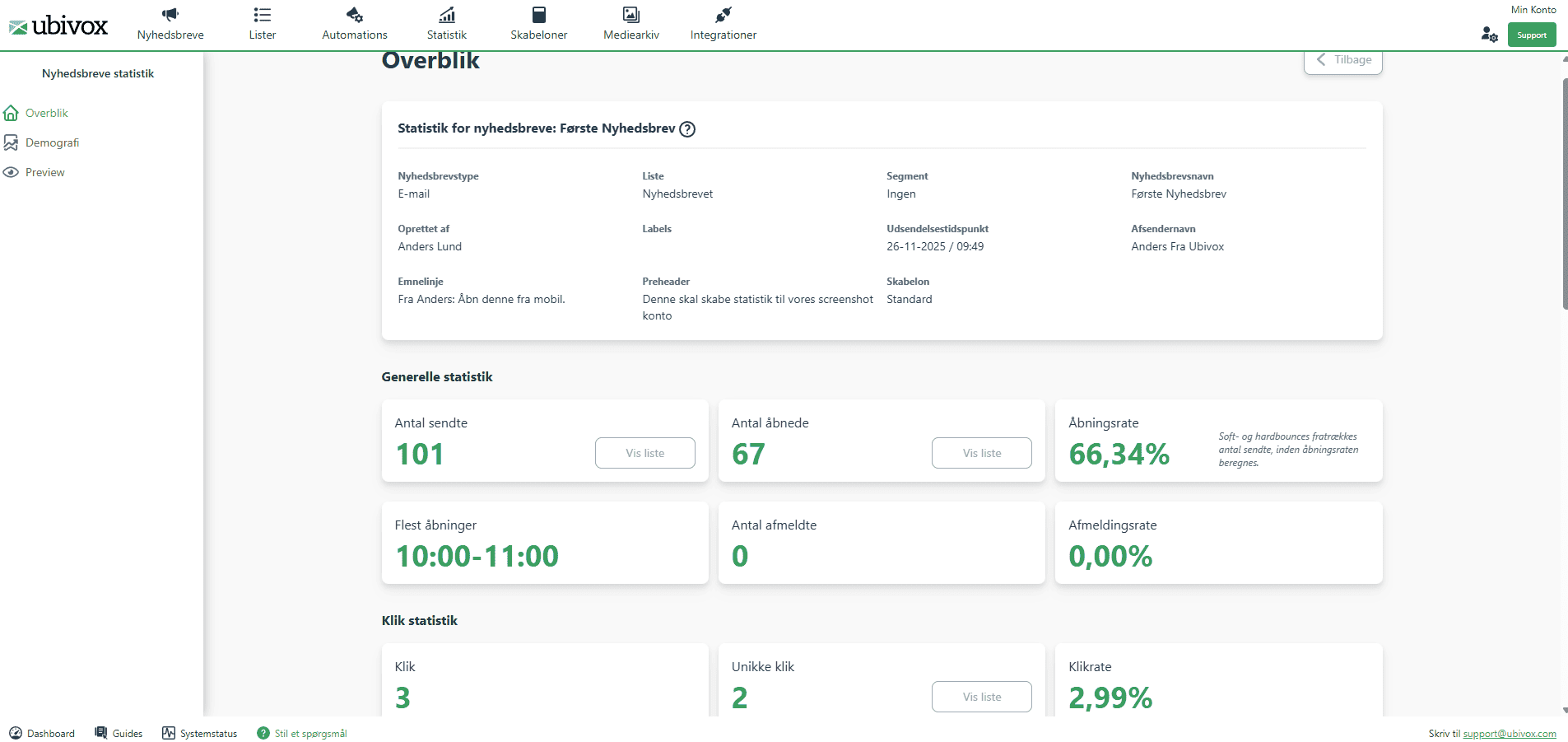Open Preview in the sidebar
This screenshot has width=1568, height=742.
(x=45, y=172)
